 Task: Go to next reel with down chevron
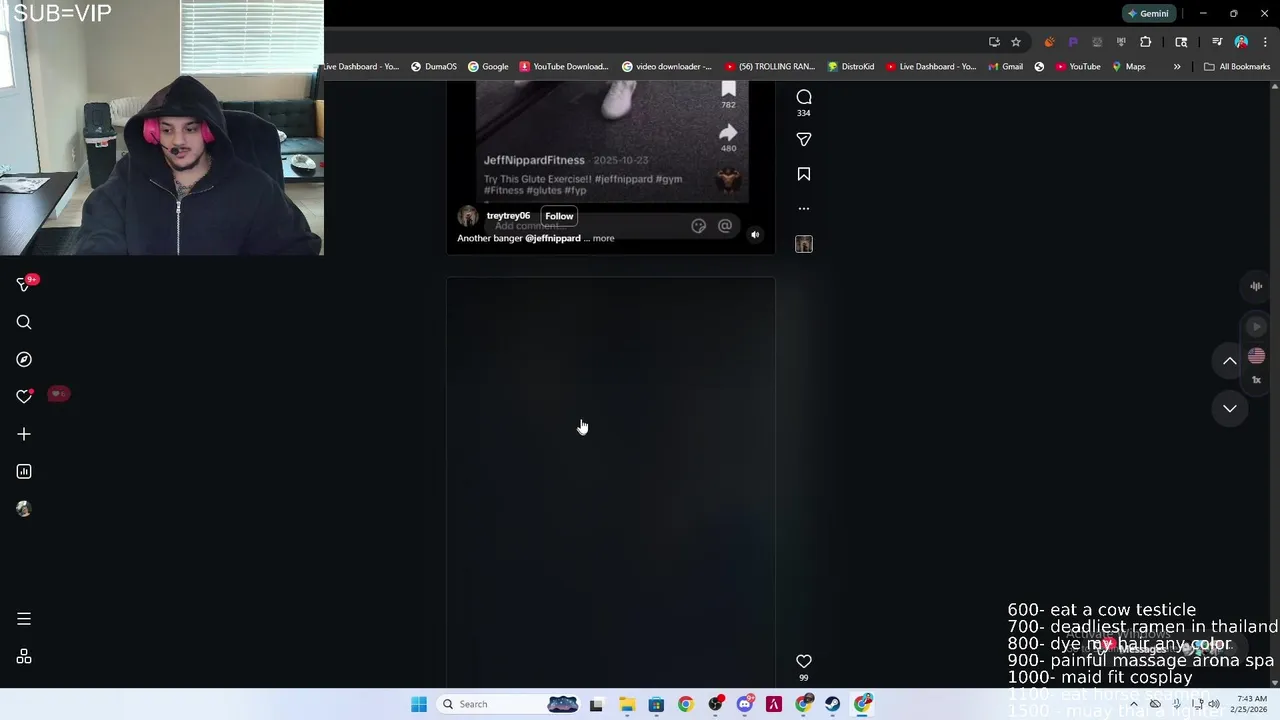[1230, 408]
